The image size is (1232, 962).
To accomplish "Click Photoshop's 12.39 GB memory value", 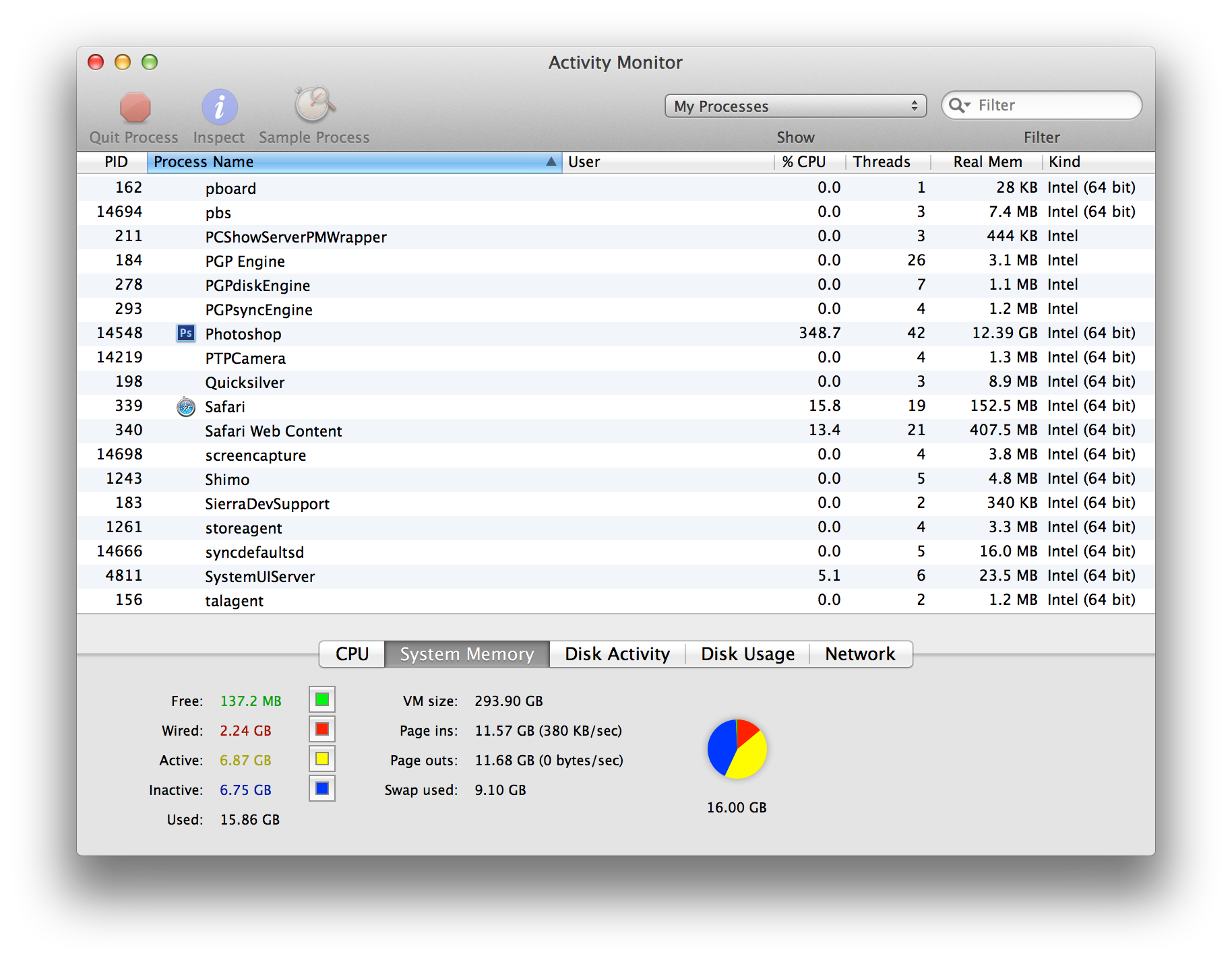I will tap(1005, 333).
